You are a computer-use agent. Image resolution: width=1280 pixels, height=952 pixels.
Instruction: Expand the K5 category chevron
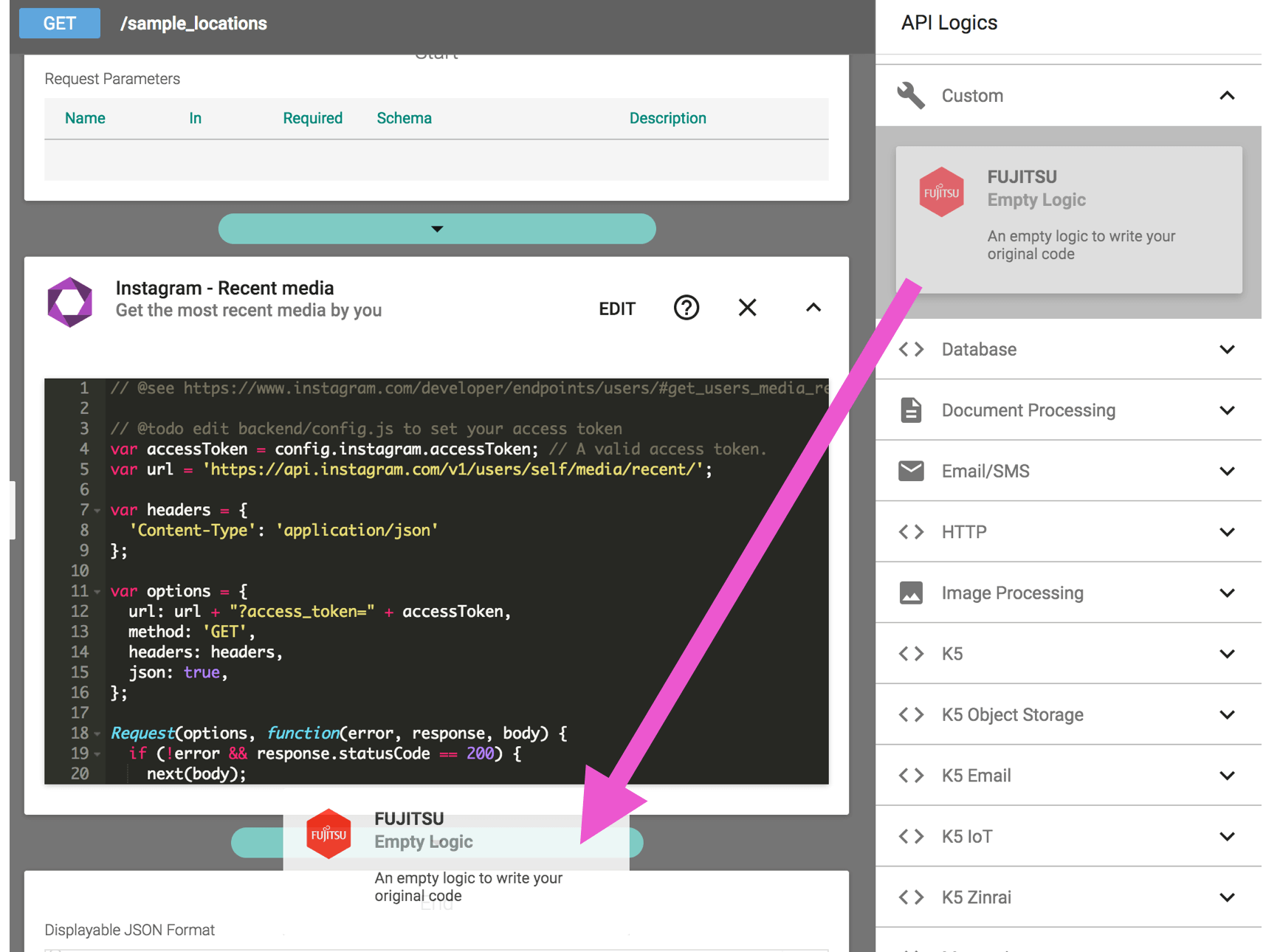(x=1227, y=654)
